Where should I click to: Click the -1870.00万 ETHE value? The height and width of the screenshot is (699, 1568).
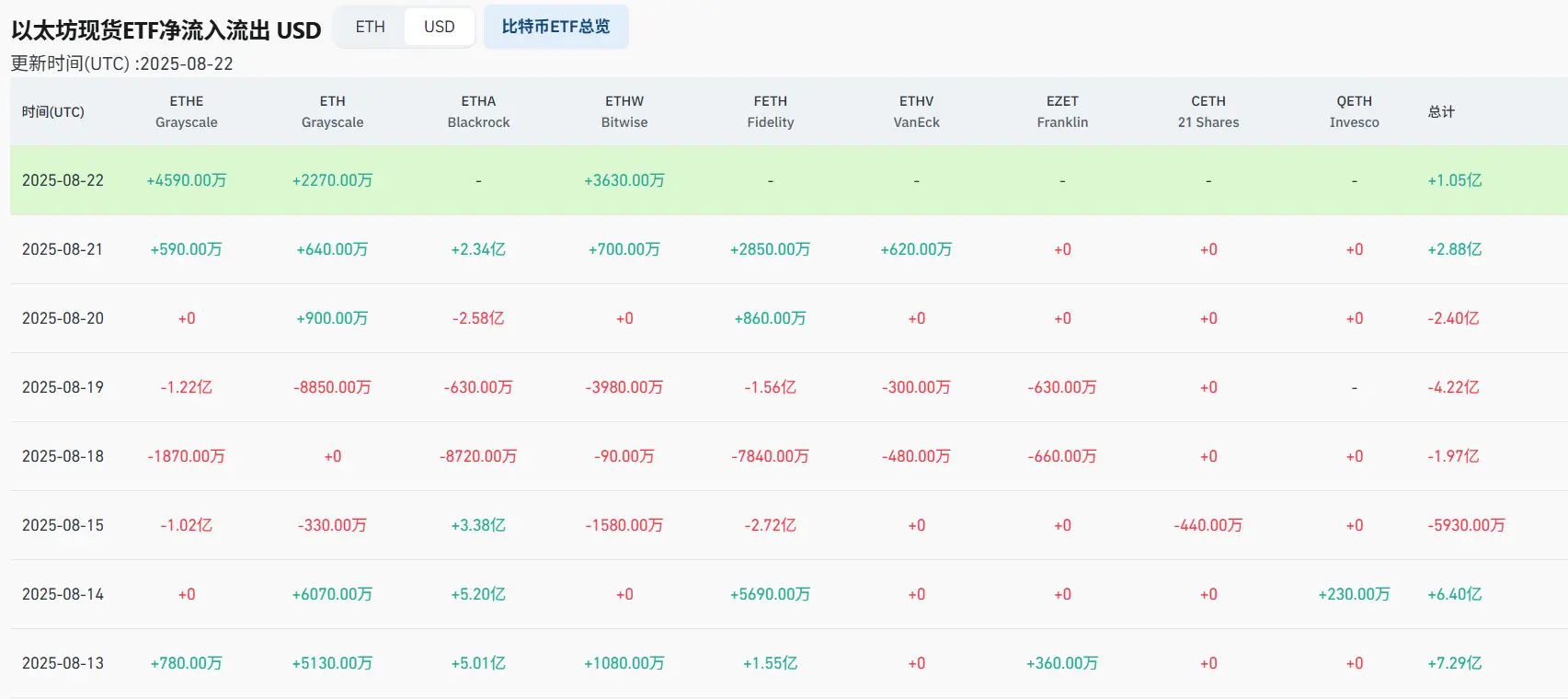[x=187, y=456]
